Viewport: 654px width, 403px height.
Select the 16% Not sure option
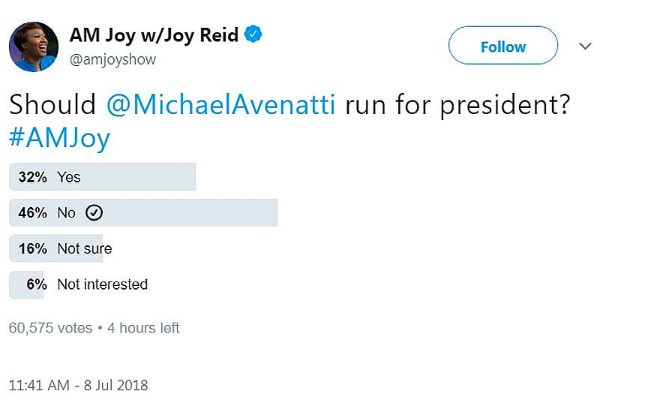61,249
